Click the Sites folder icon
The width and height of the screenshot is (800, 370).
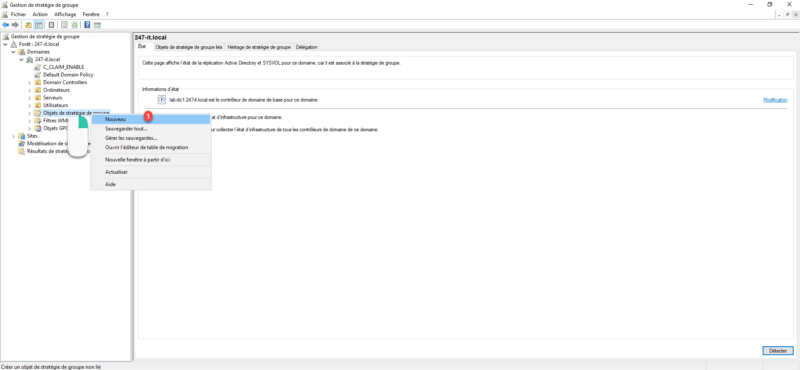point(21,136)
